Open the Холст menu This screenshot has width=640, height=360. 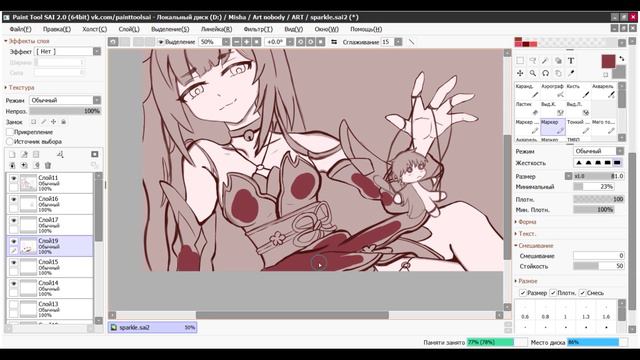(94, 29)
